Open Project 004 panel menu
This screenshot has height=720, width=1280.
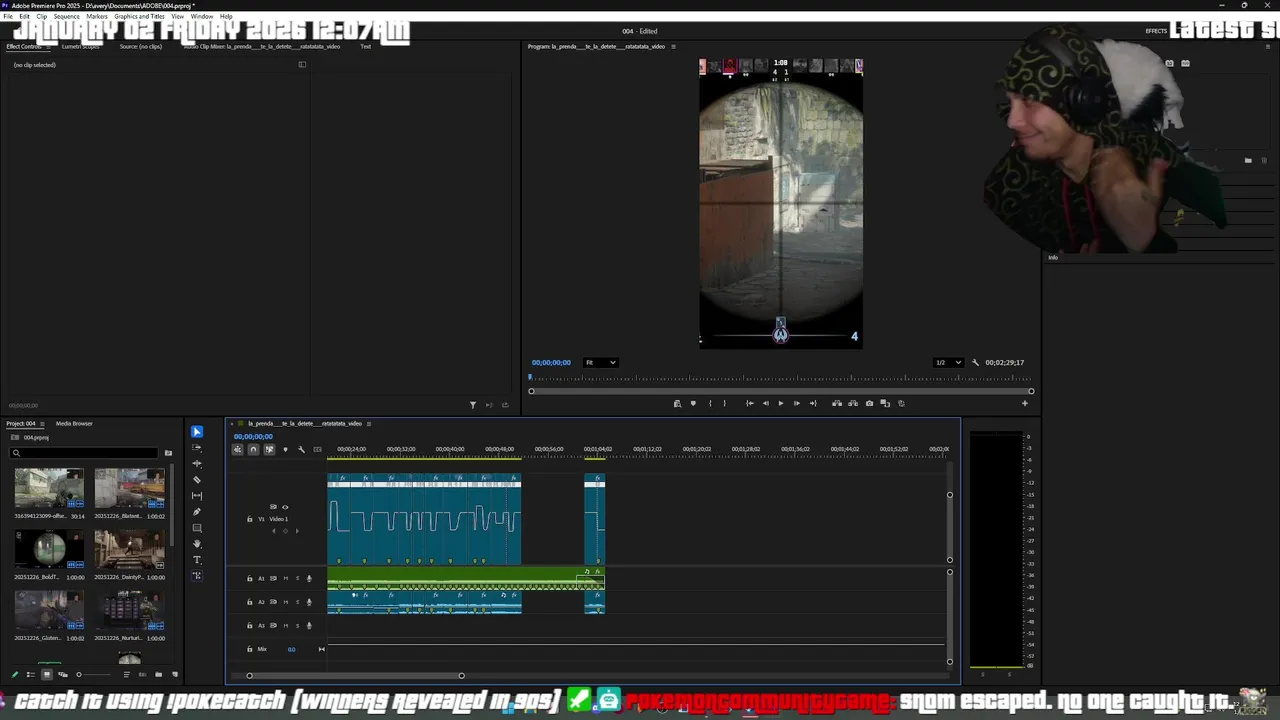41,424
